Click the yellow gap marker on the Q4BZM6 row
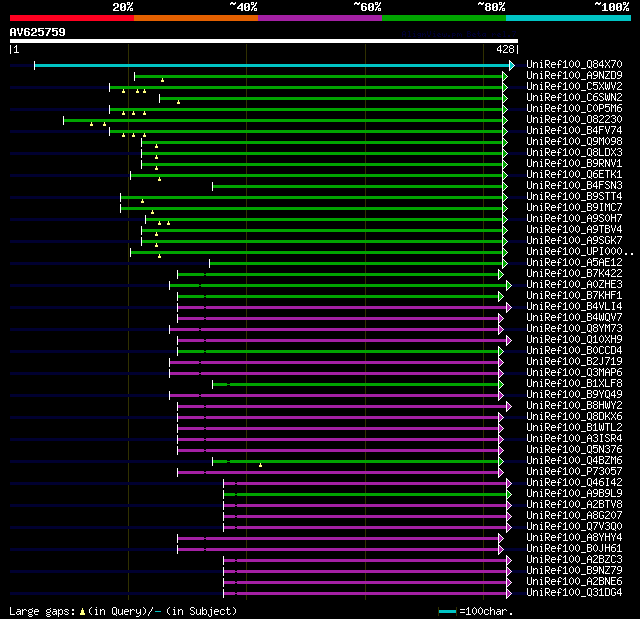 [260, 465]
